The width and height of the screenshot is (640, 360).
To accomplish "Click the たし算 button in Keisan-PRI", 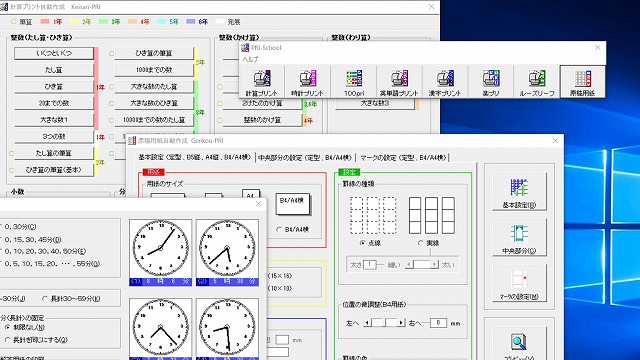I will [54, 70].
